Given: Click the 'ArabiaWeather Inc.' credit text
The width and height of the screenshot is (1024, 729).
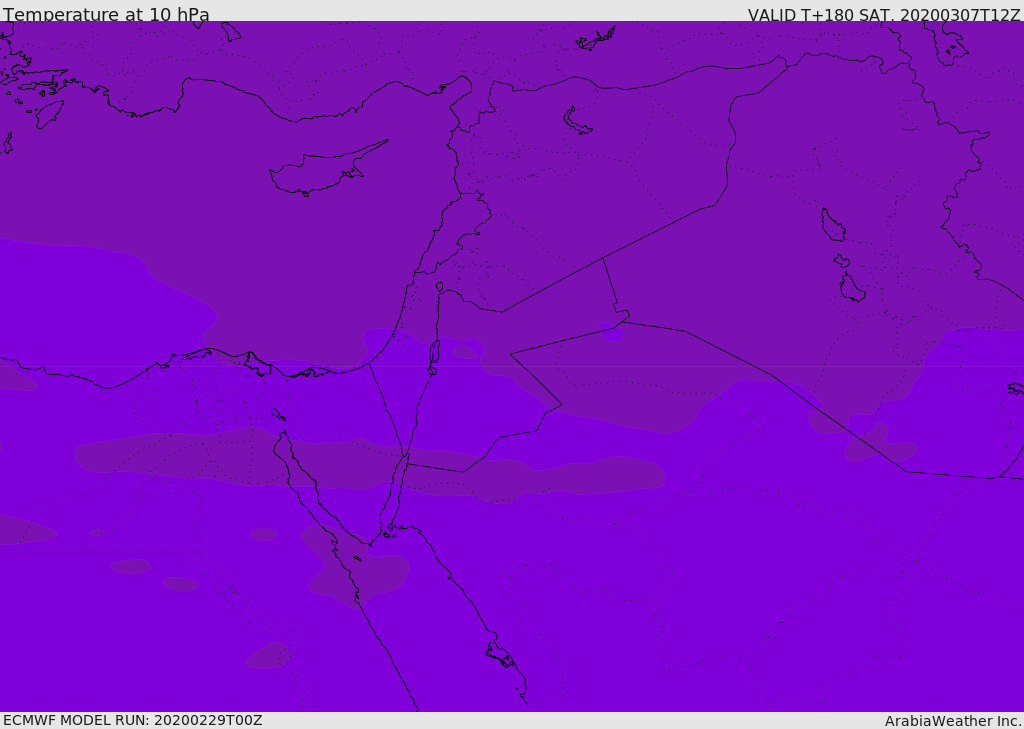Looking at the screenshot, I should click(953, 721).
